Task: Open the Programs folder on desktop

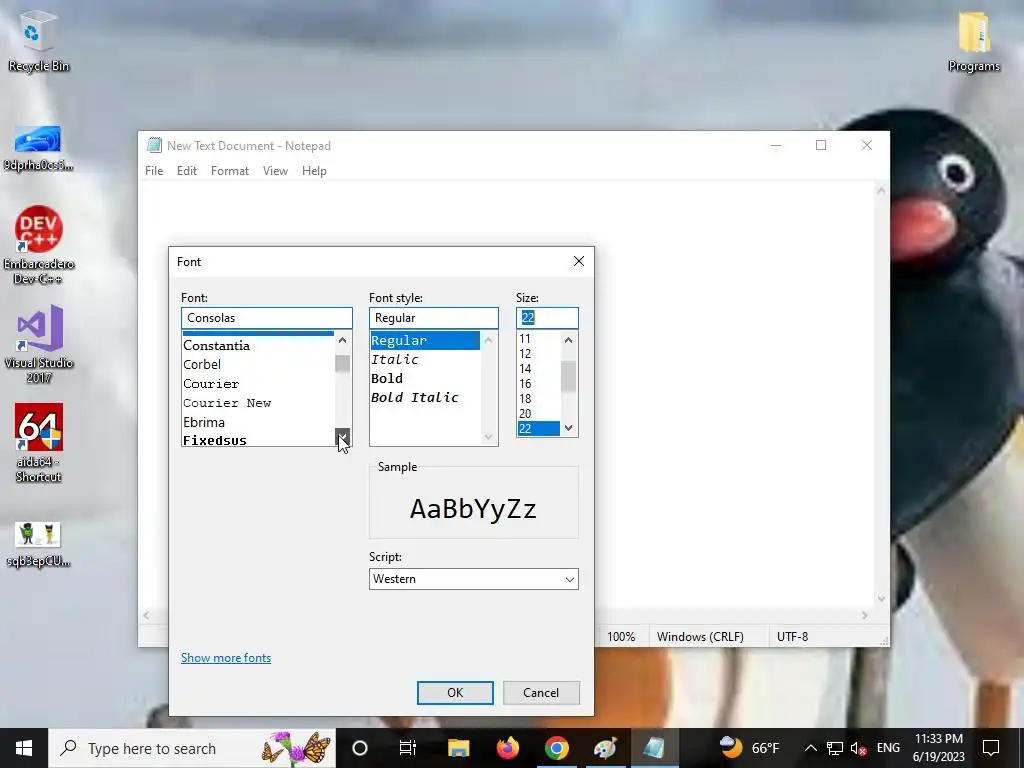Action: [974, 42]
